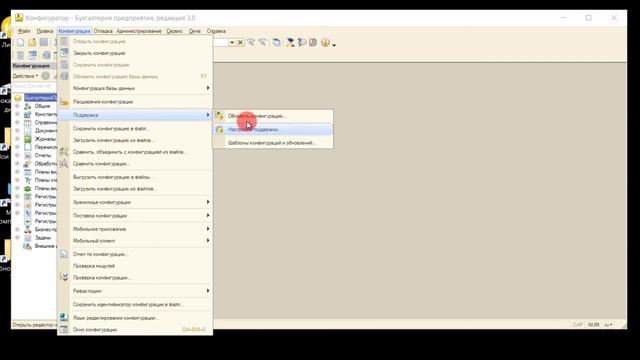Image resolution: width=640 pixels, height=360 pixels.
Task: Open the Сервис menu
Action: 174,31
